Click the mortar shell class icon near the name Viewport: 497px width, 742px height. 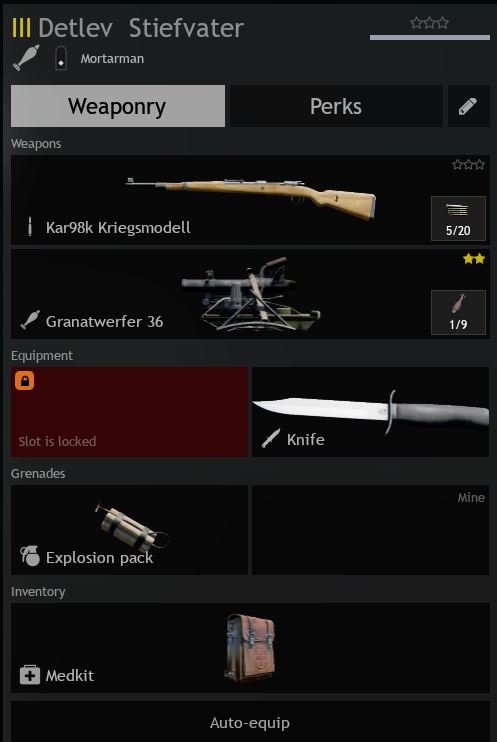(26, 59)
